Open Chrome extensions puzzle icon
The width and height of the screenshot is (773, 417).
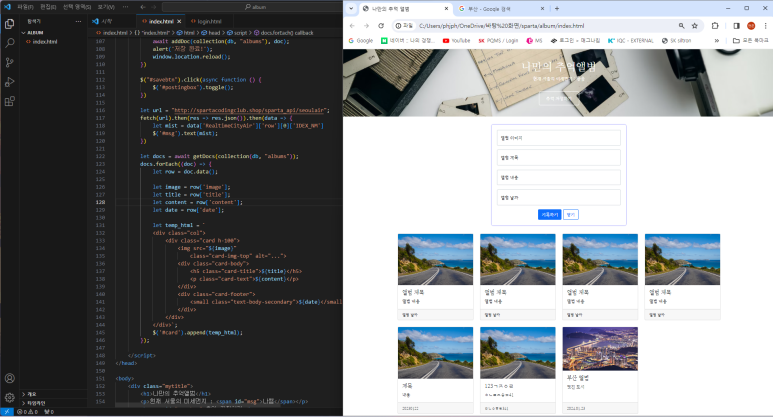click(x=715, y=26)
